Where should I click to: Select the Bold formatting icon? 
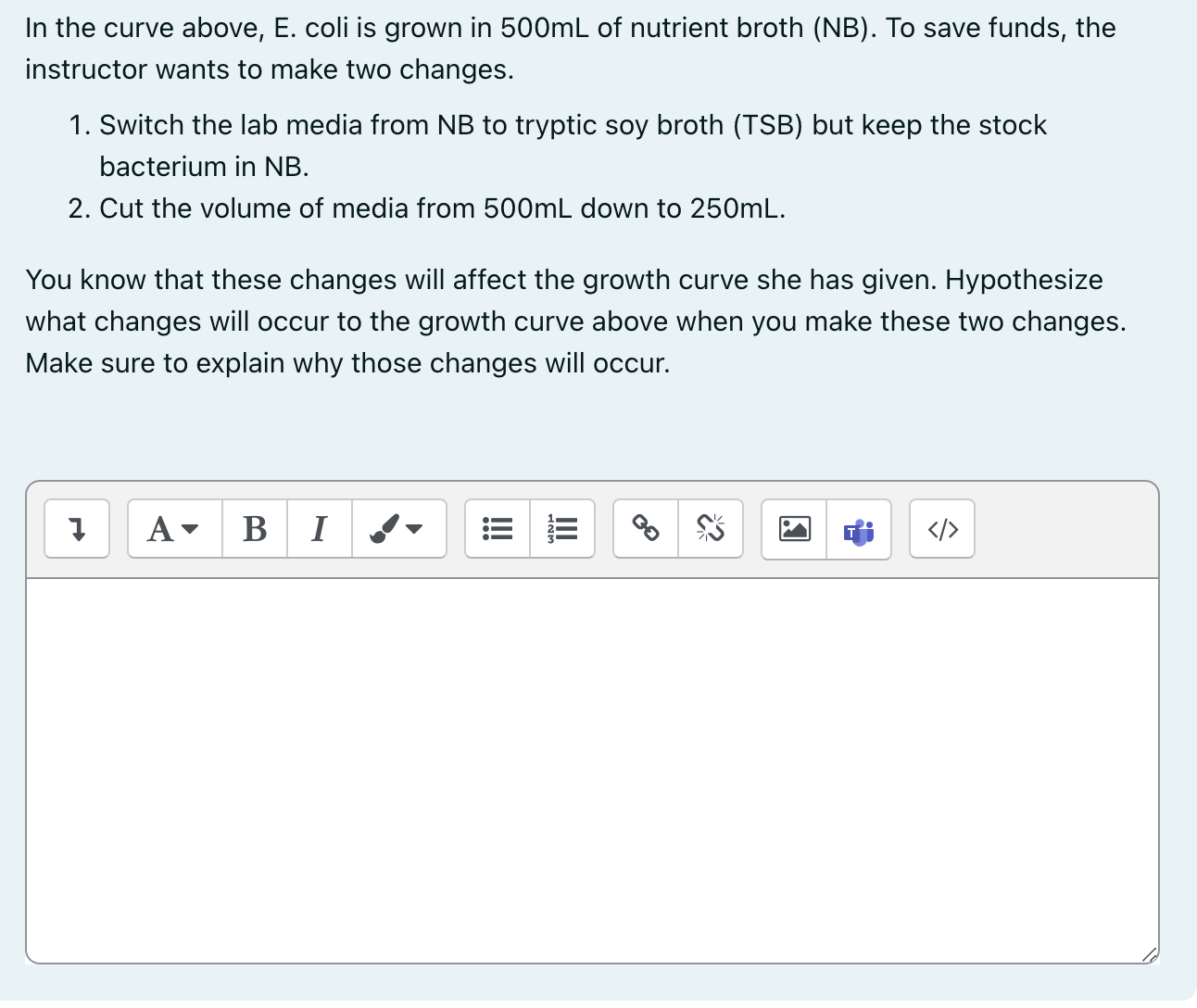pos(254,529)
